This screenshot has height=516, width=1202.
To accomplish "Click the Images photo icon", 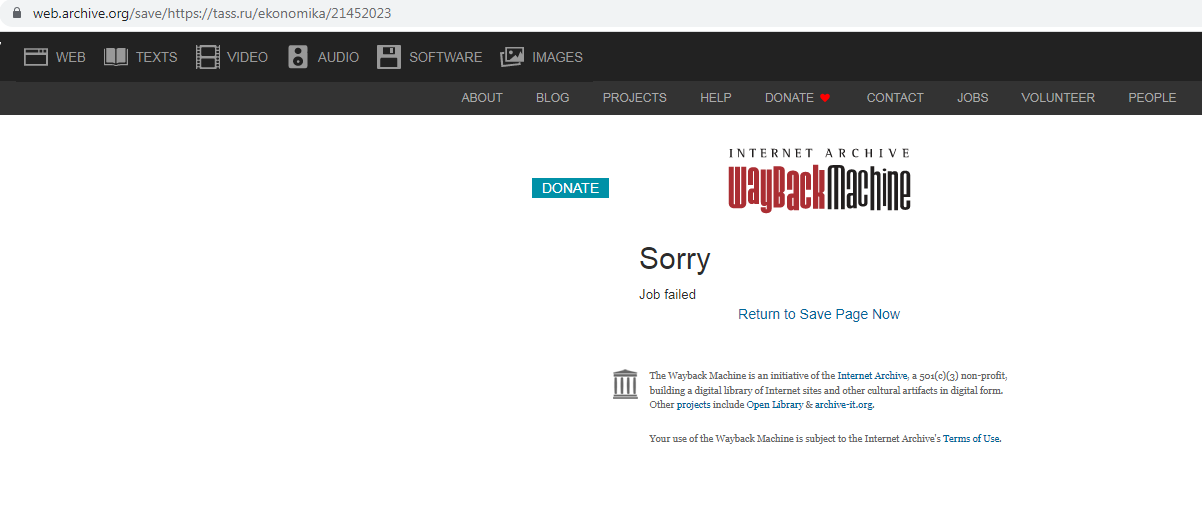I will [512, 57].
